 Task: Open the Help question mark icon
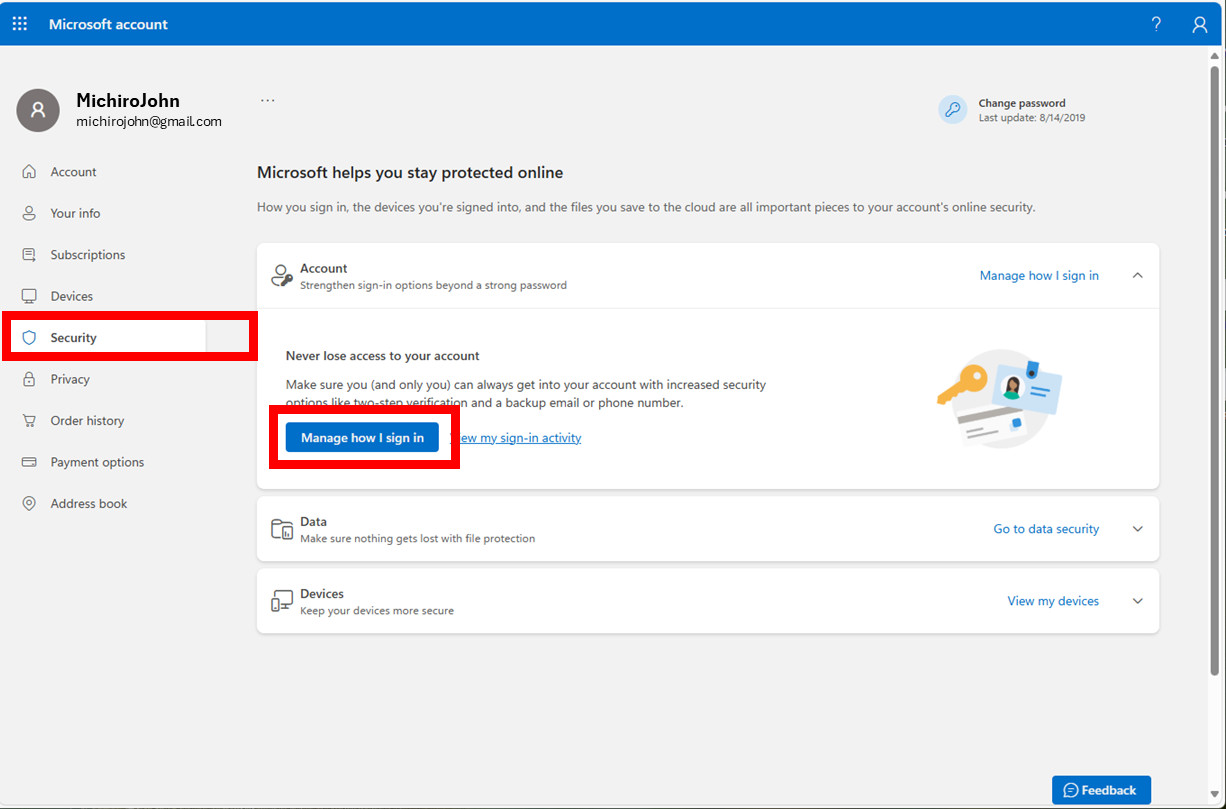[x=1156, y=24]
